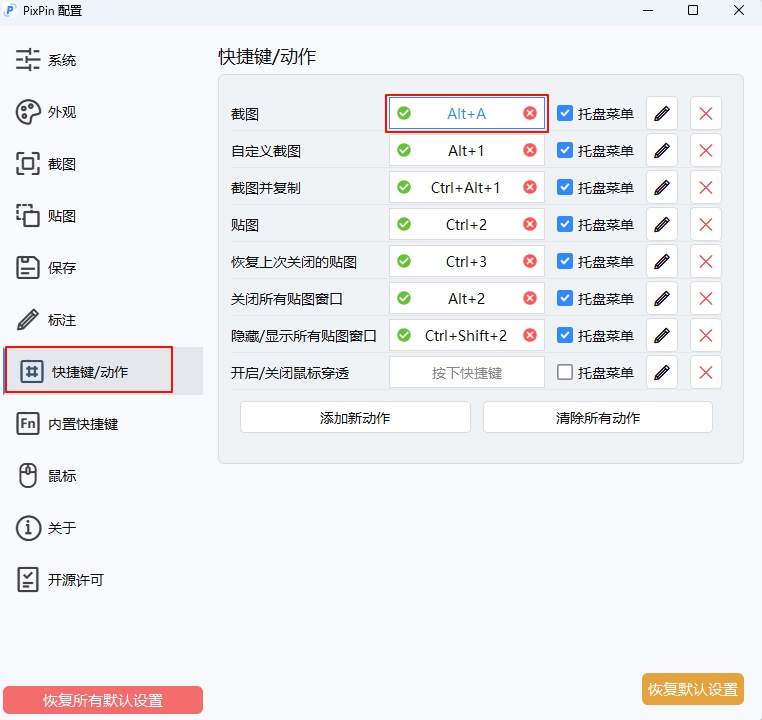Open the 系统 settings section
762x720 pixels.
point(60,60)
